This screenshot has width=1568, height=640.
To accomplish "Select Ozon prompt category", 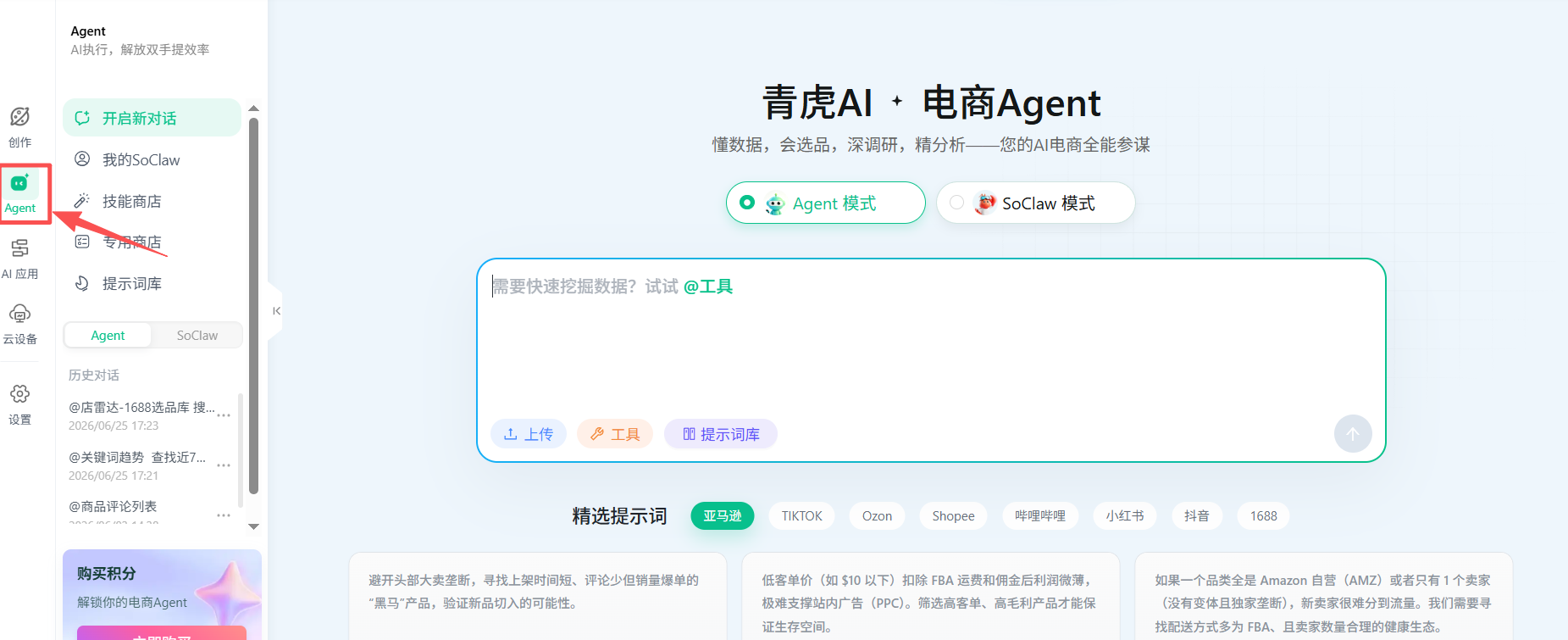I will point(877,515).
